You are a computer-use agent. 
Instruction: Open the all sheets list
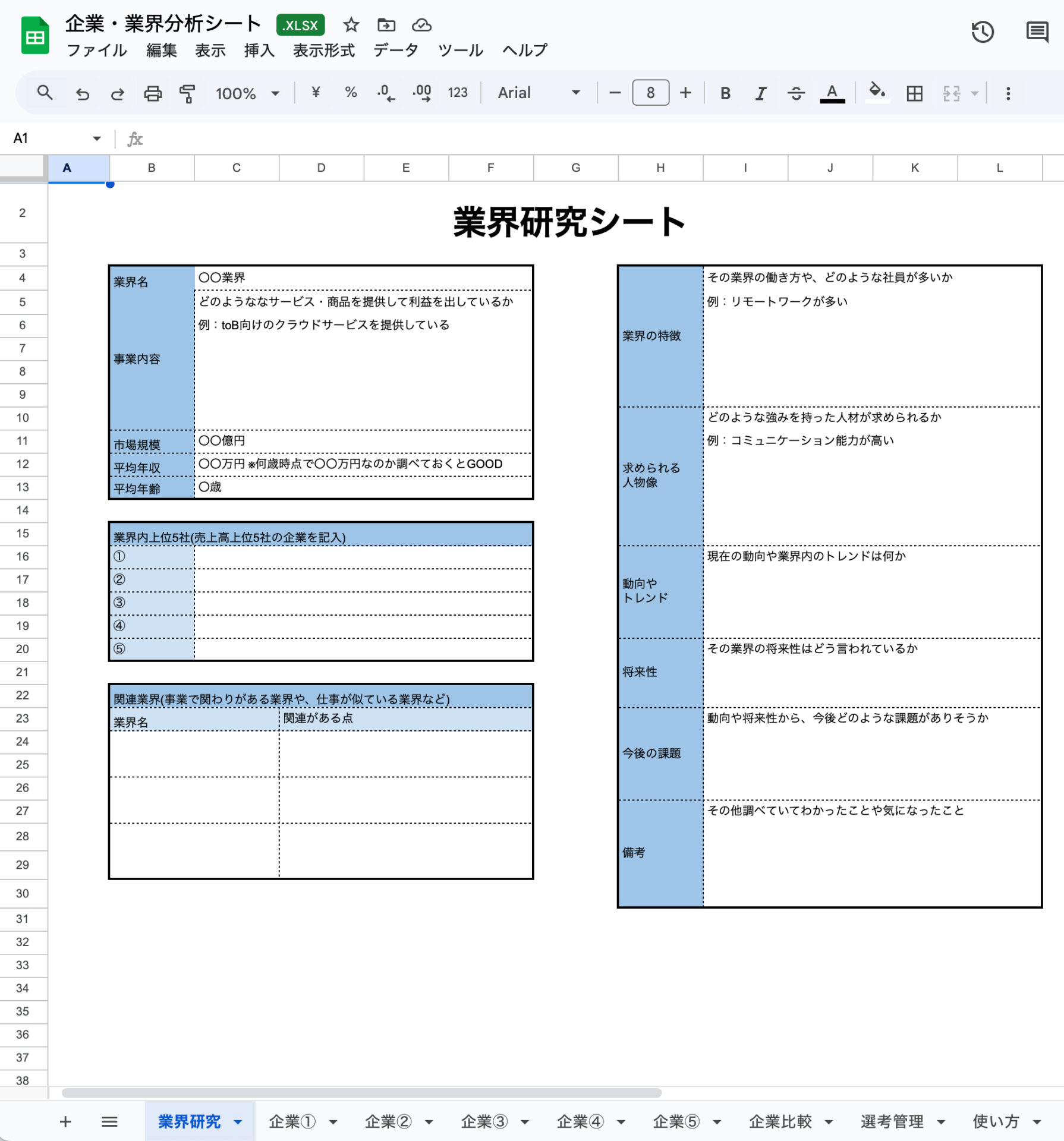pos(109,1121)
